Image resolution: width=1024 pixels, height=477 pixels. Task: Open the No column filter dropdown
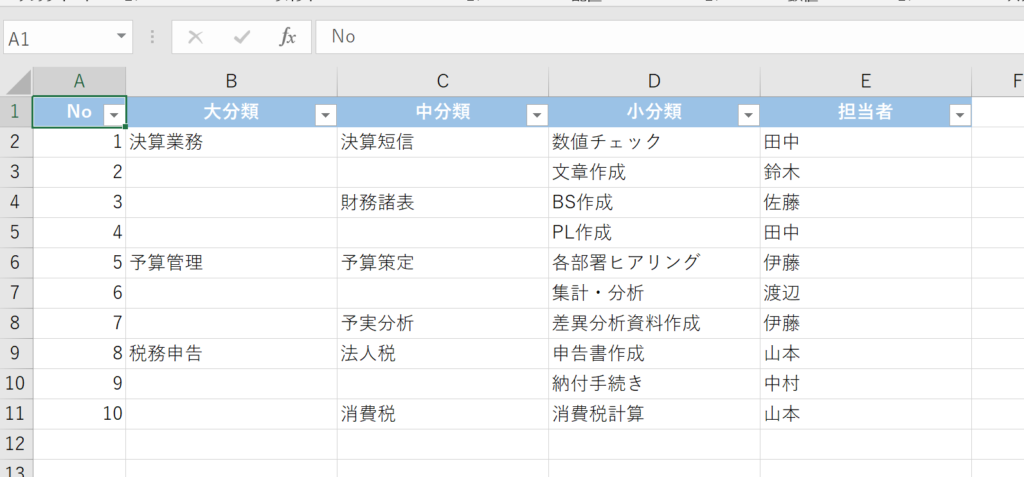click(x=113, y=115)
